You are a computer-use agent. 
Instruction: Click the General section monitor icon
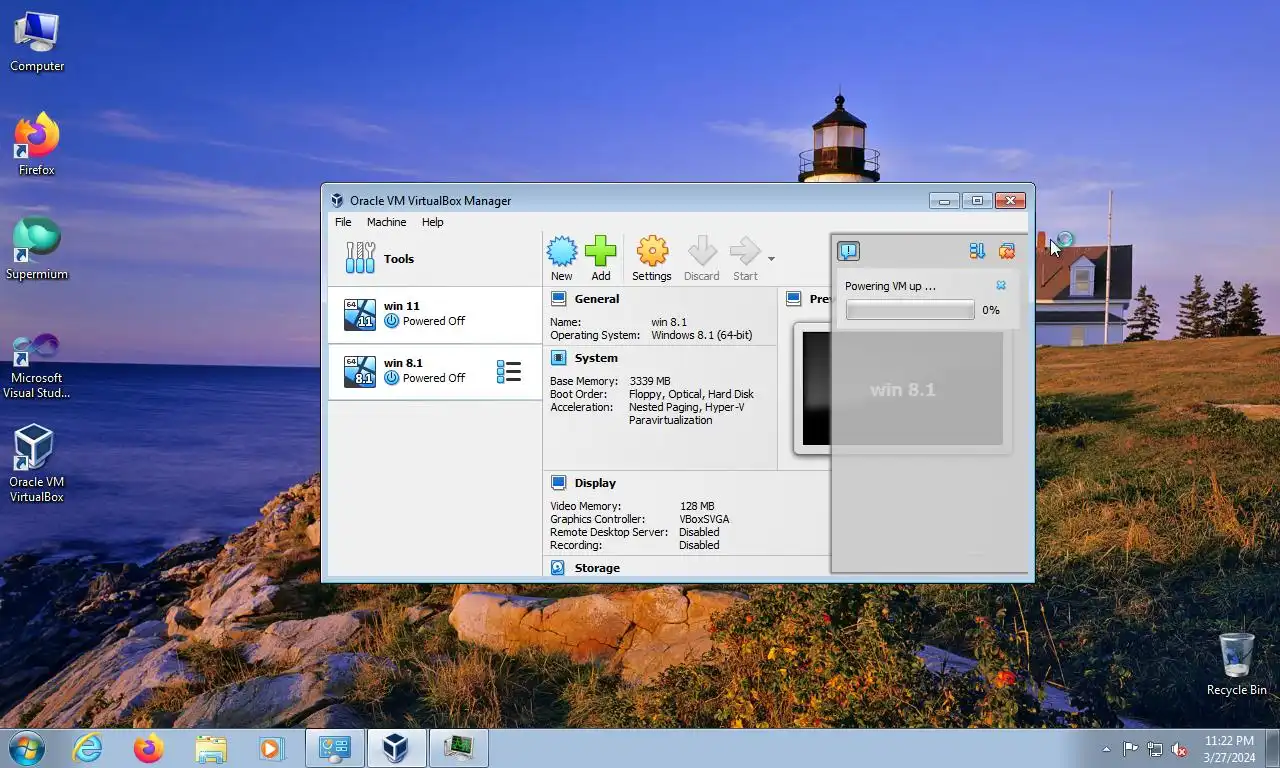[558, 299]
